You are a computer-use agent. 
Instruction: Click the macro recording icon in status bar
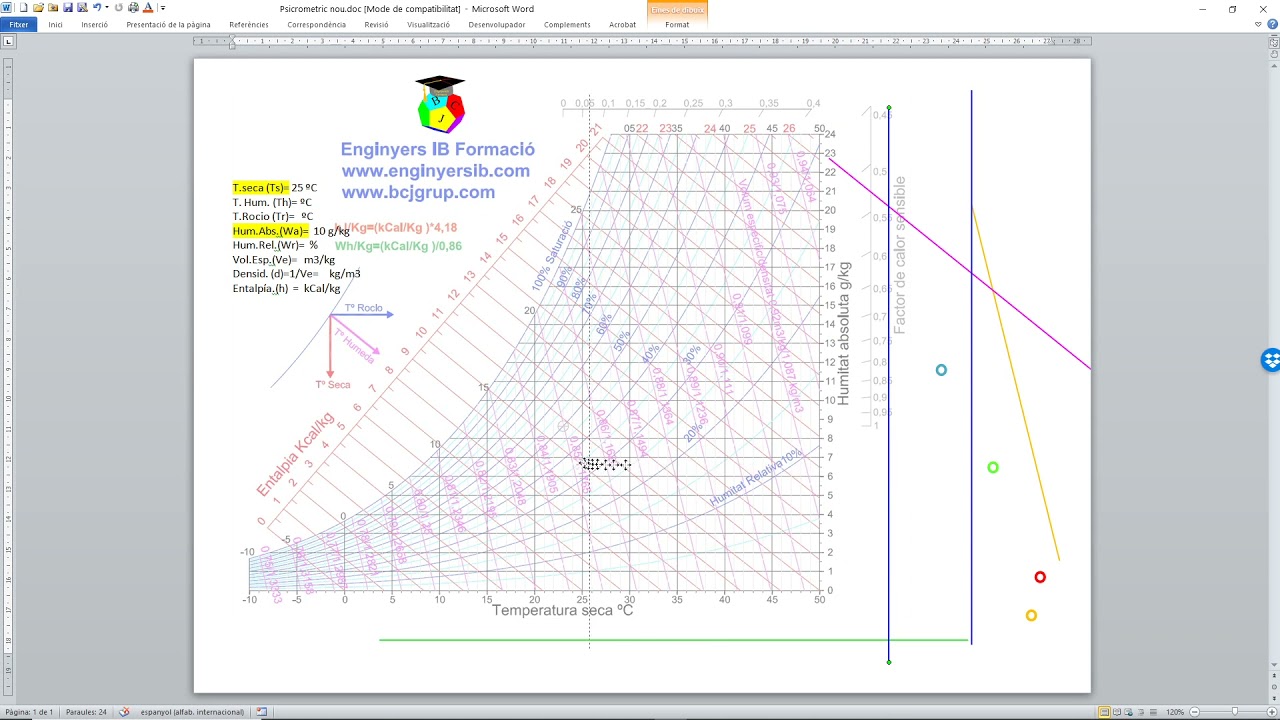(x=261, y=712)
